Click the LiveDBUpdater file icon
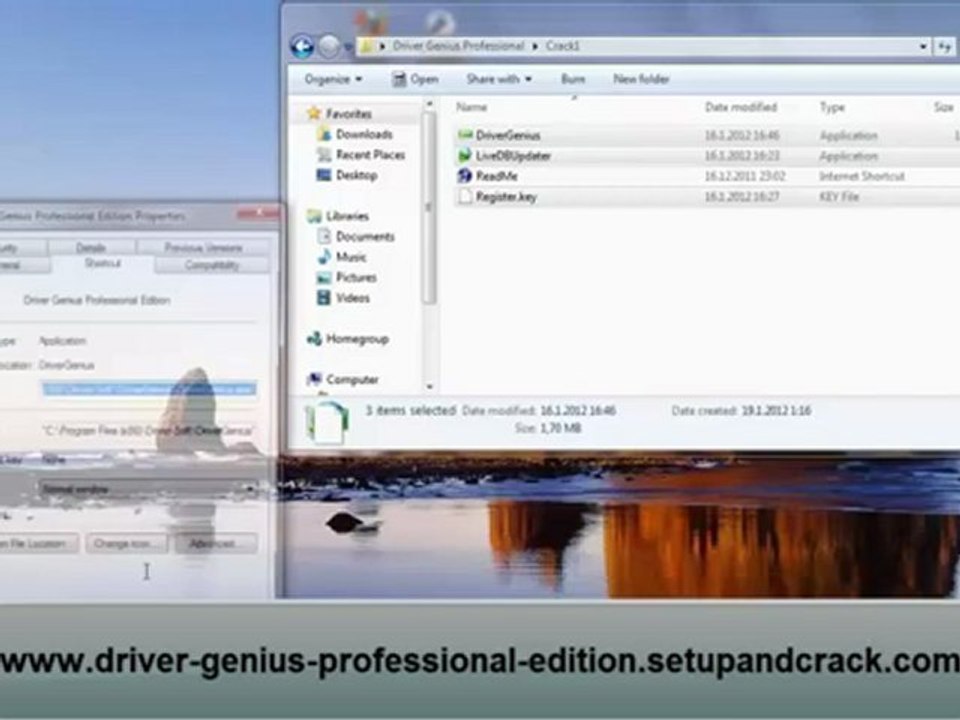Screen dimensions: 960x720 pos(465,156)
